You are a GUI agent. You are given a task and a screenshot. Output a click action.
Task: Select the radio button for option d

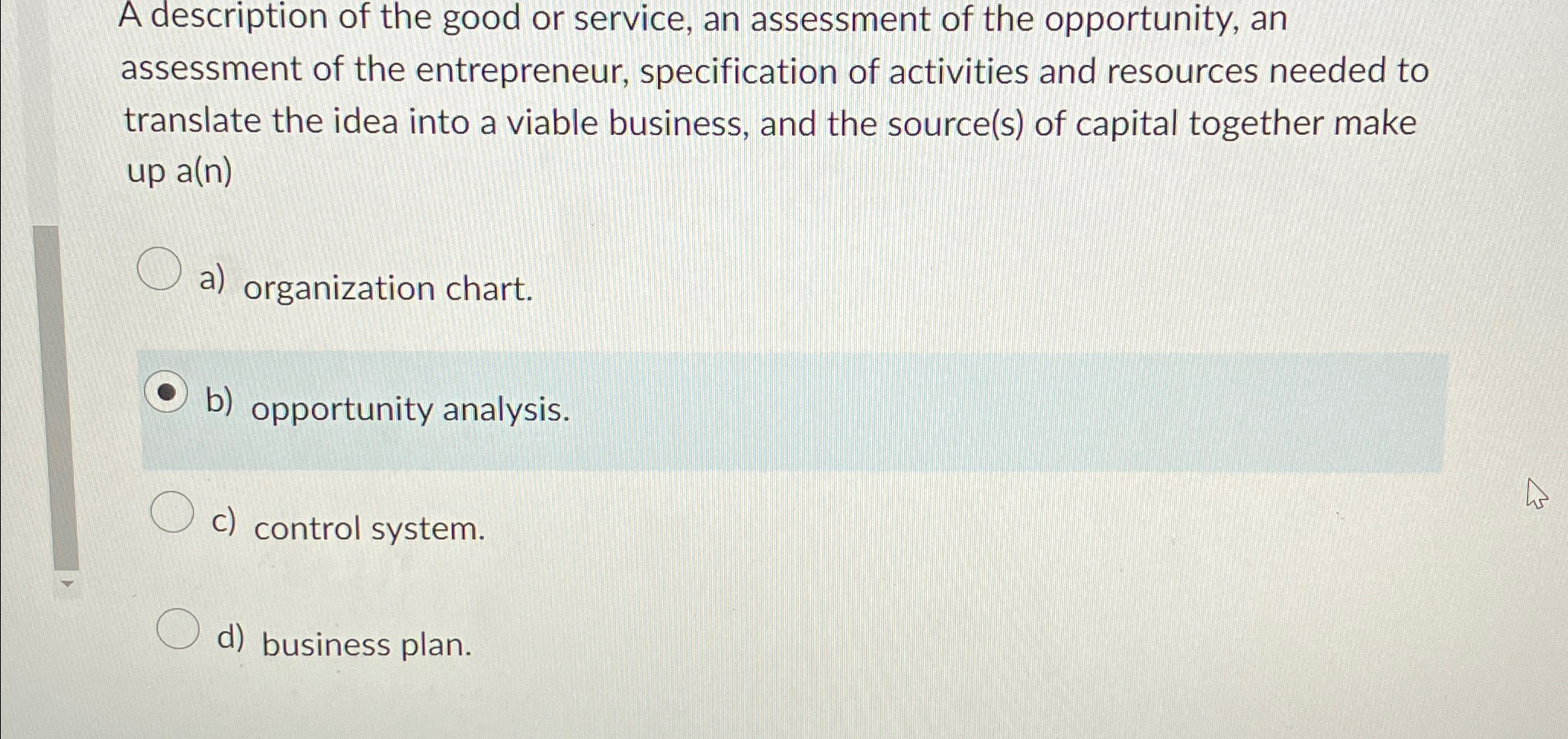(178, 629)
